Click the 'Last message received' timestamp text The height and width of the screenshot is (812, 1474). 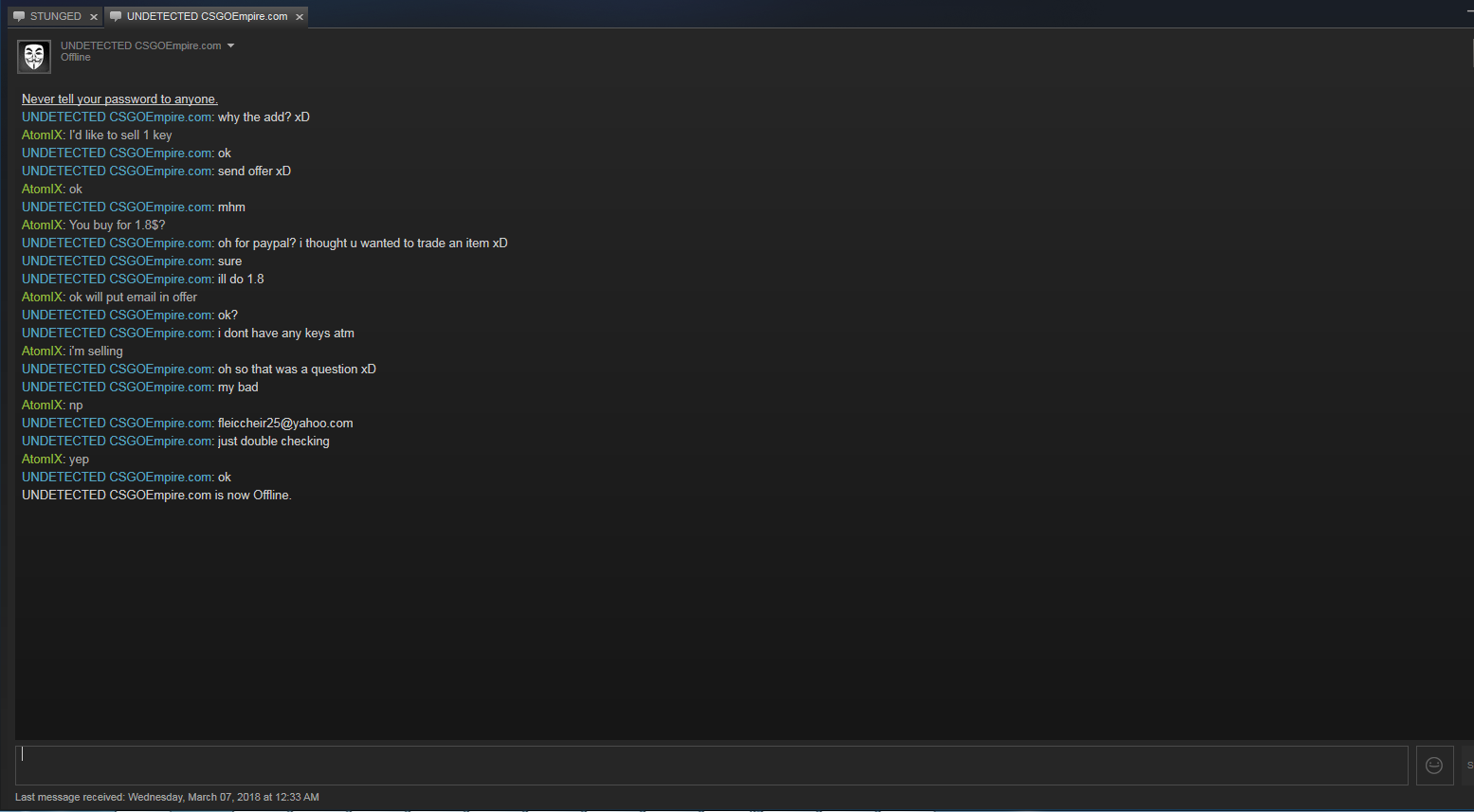point(167,797)
